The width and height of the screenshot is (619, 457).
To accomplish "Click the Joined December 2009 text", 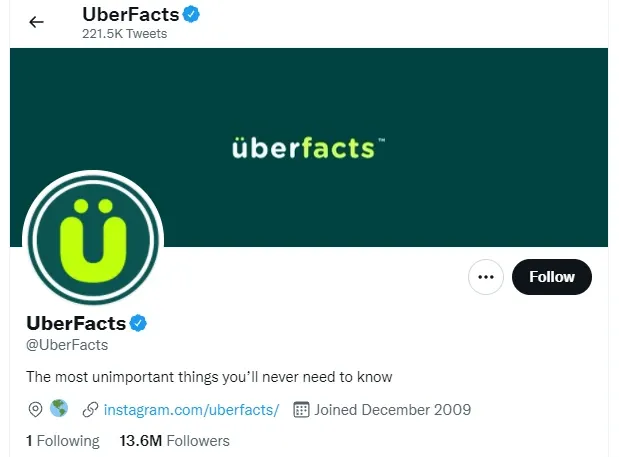I will coord(392,409).
